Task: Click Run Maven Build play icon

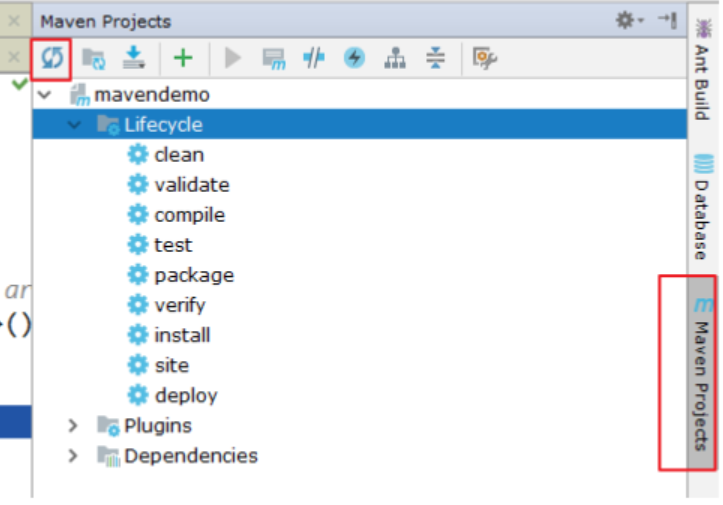Action: pyautogui.click(x=232, y=58)
